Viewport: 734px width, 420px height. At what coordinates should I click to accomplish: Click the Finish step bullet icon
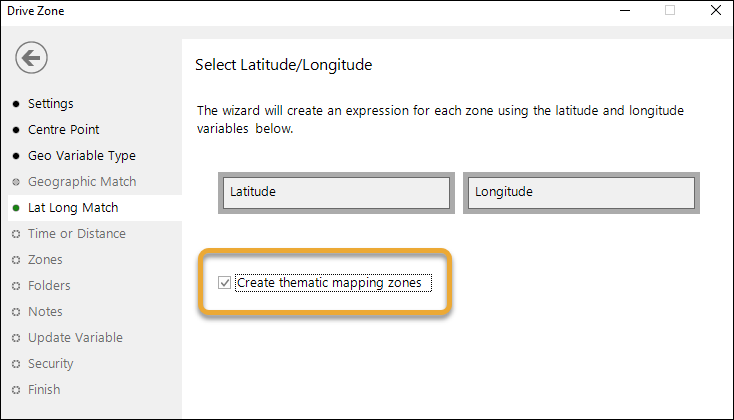[16, 390]
